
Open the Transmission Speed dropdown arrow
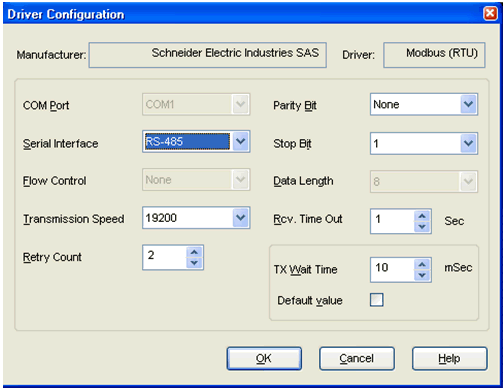[240, 218]
